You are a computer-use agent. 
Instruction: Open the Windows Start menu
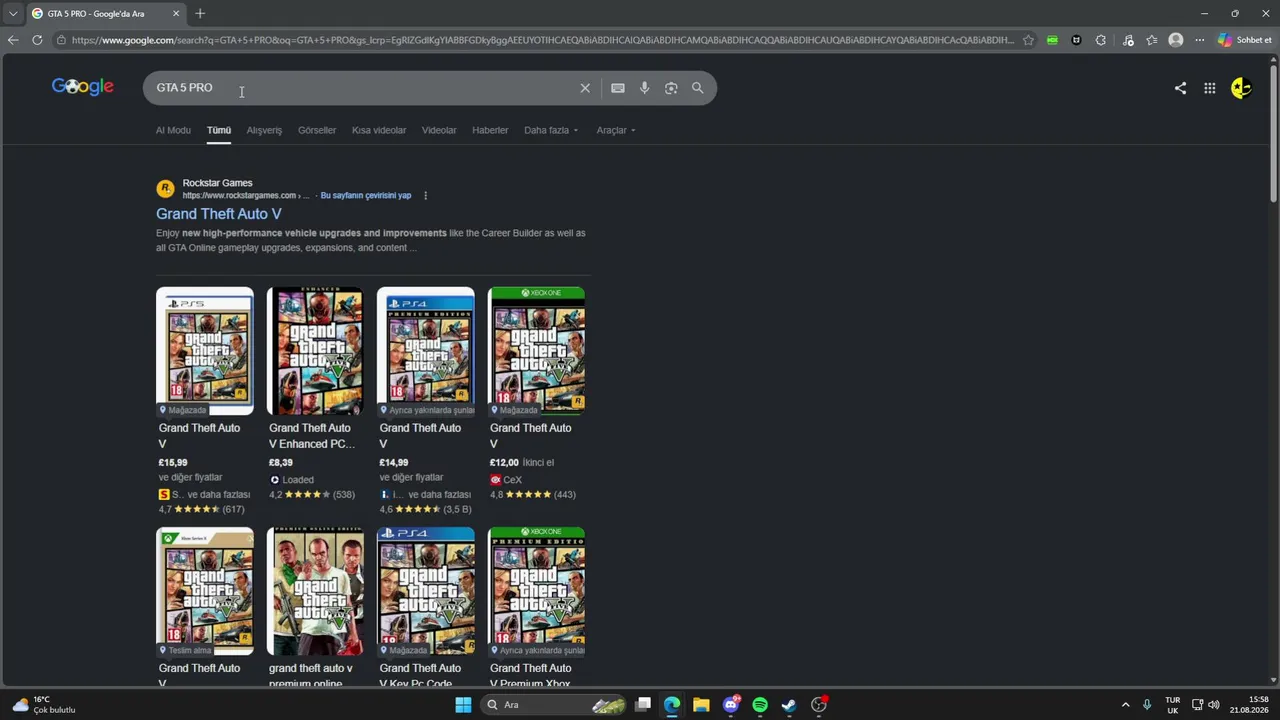[x=463, y=705]
